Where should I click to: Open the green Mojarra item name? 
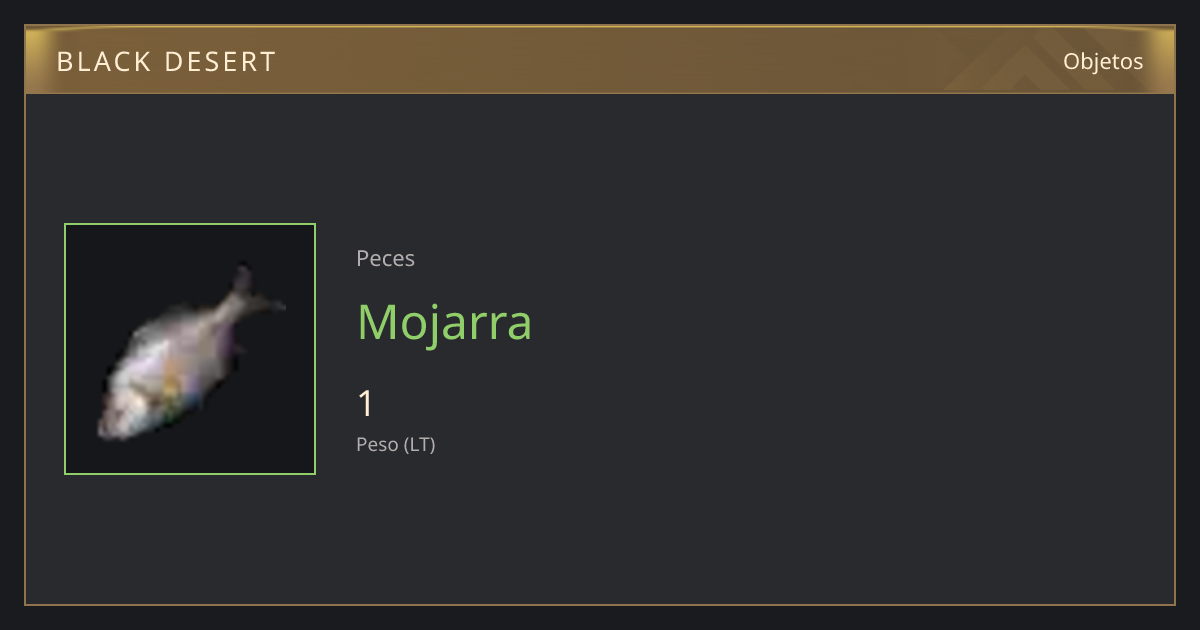[x=444, y=322]
